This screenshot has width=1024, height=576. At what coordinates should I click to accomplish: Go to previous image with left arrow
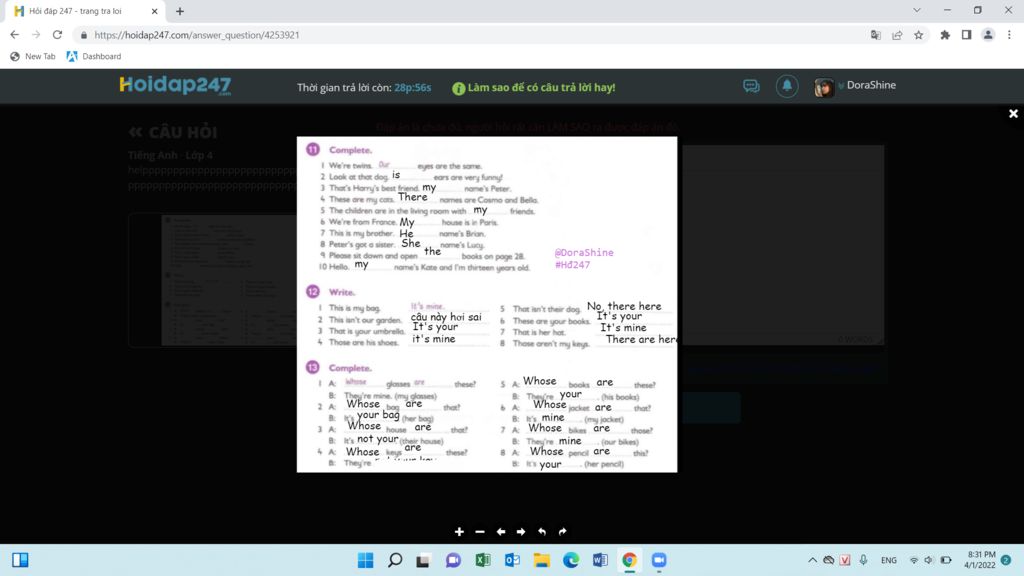(501, 532)
